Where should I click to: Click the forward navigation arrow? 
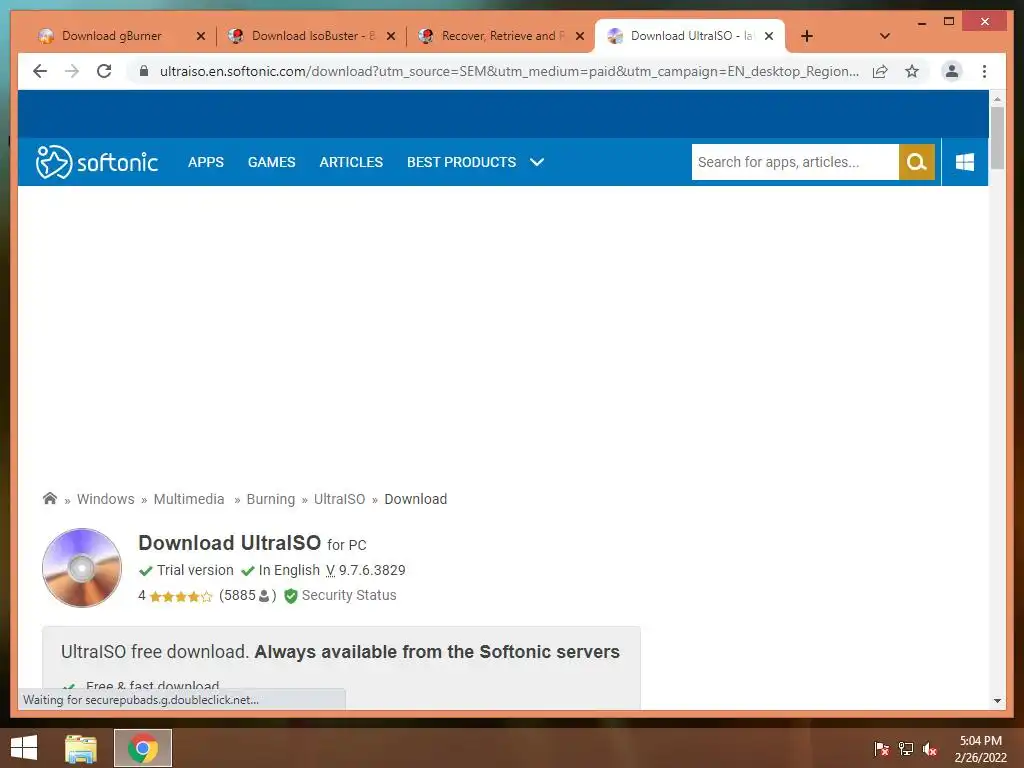[72, 71]
